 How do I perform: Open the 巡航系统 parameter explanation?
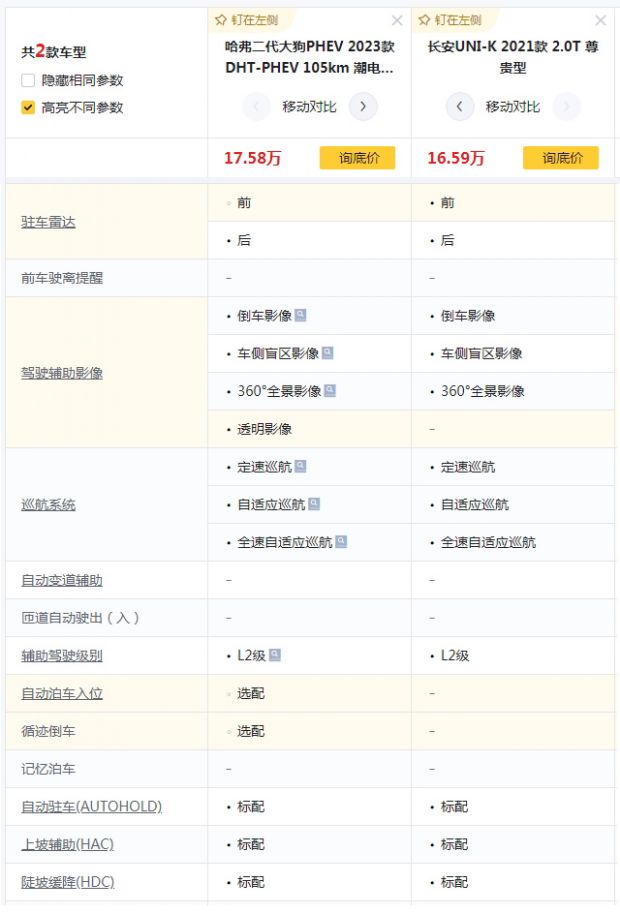(48, 505)
